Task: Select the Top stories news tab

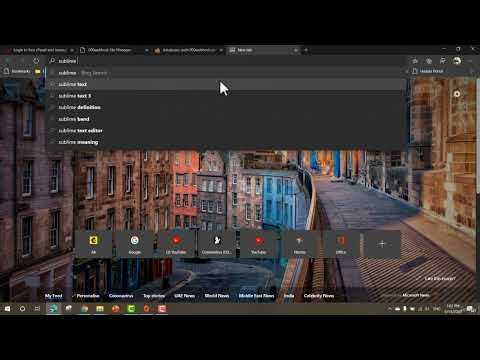Action: (x=154, y=296)
